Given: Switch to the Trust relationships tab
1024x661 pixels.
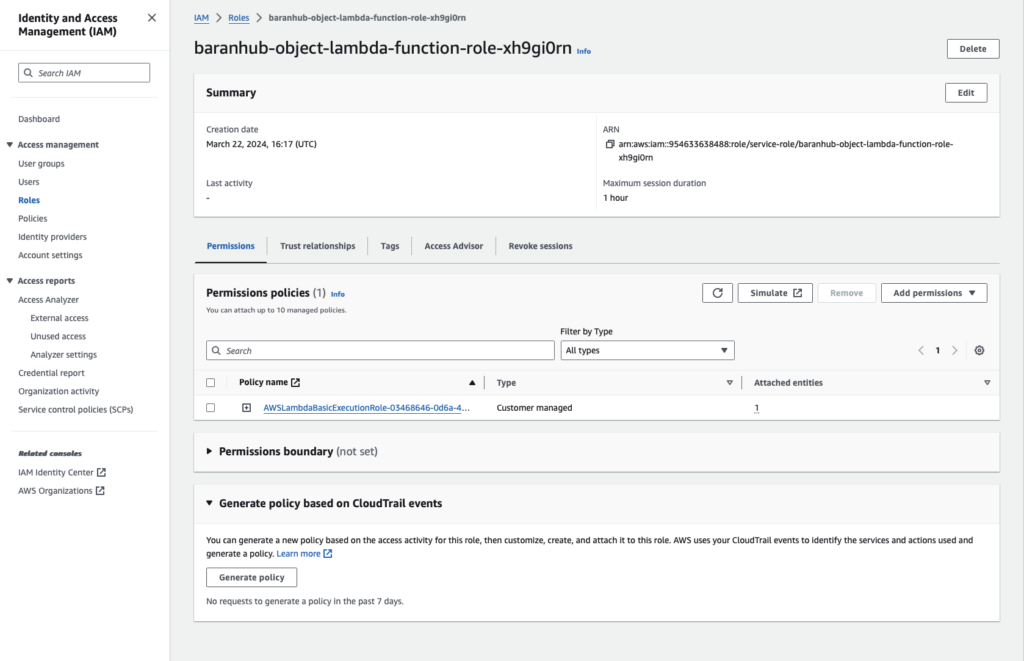Looking at the screenshot, I should point(317,246).
